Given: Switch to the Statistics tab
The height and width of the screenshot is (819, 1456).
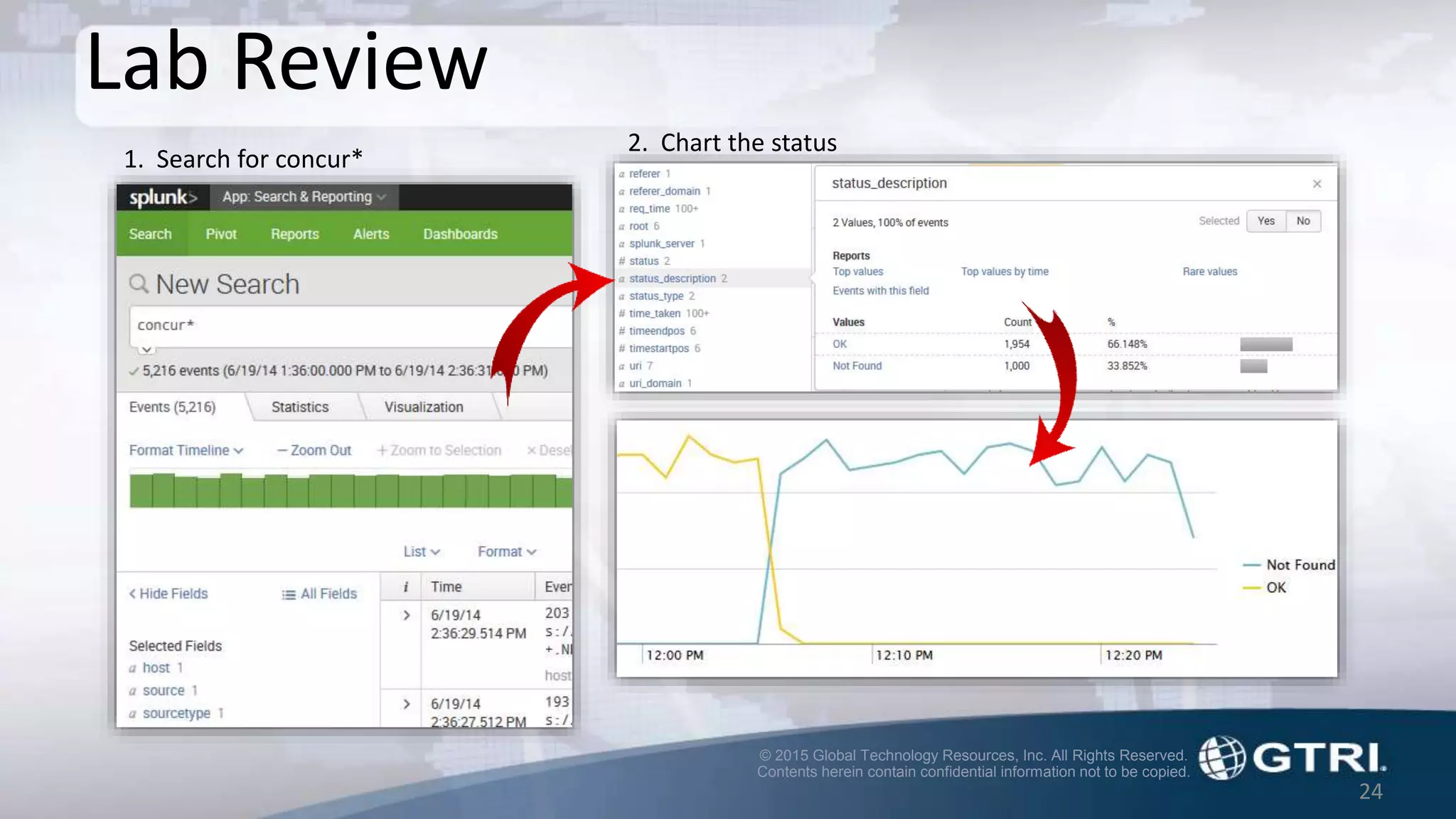Looking at the screenshot, I should coord(300,407).
